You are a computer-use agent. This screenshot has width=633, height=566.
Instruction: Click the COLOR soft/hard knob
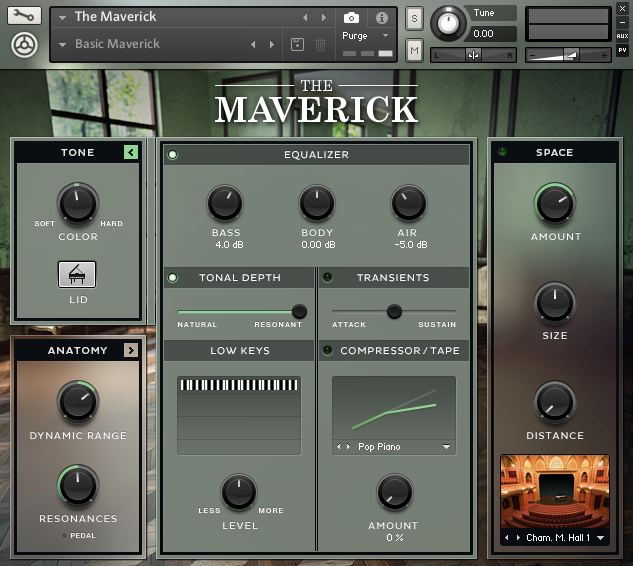pyautogui.click(x=78, y=204)
